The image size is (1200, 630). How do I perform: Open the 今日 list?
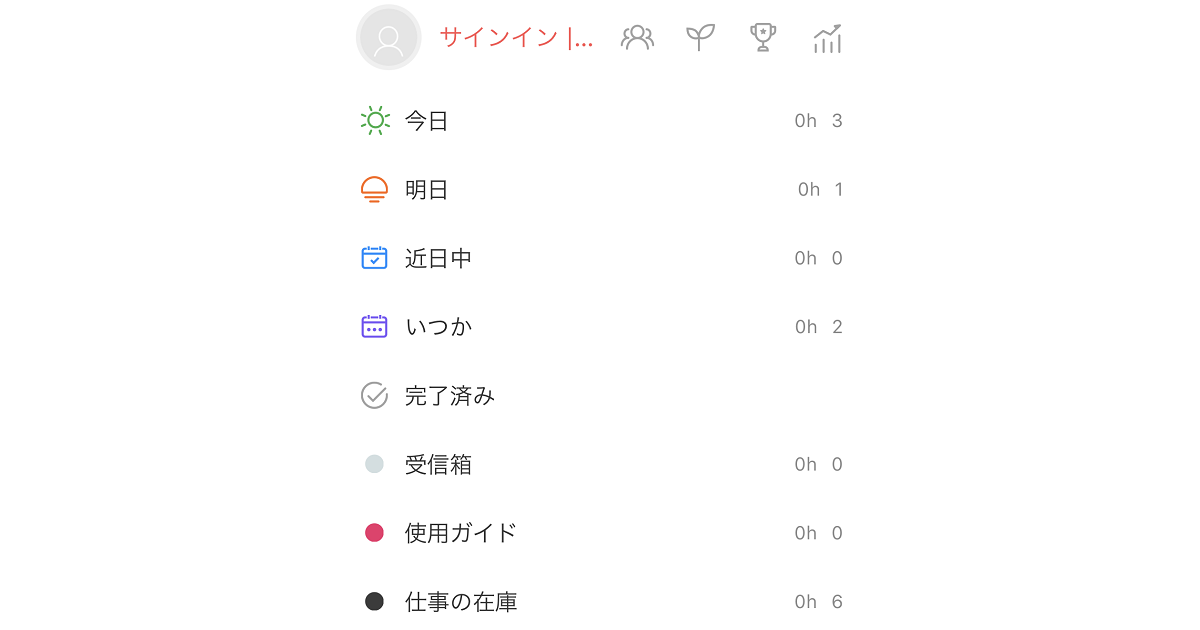(x=600, y=121)
